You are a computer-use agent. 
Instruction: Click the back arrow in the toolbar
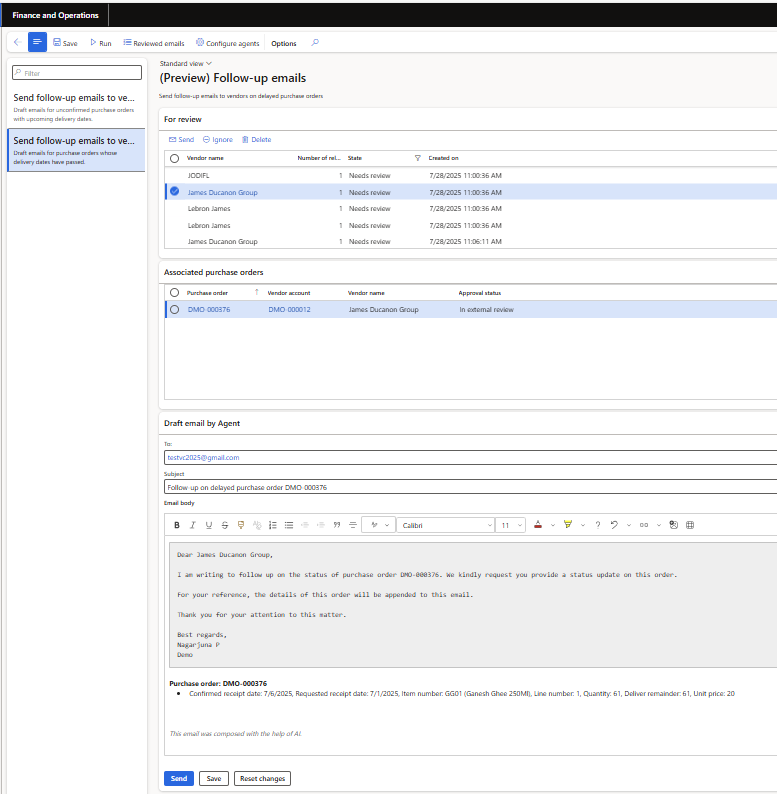pos(17,43)
